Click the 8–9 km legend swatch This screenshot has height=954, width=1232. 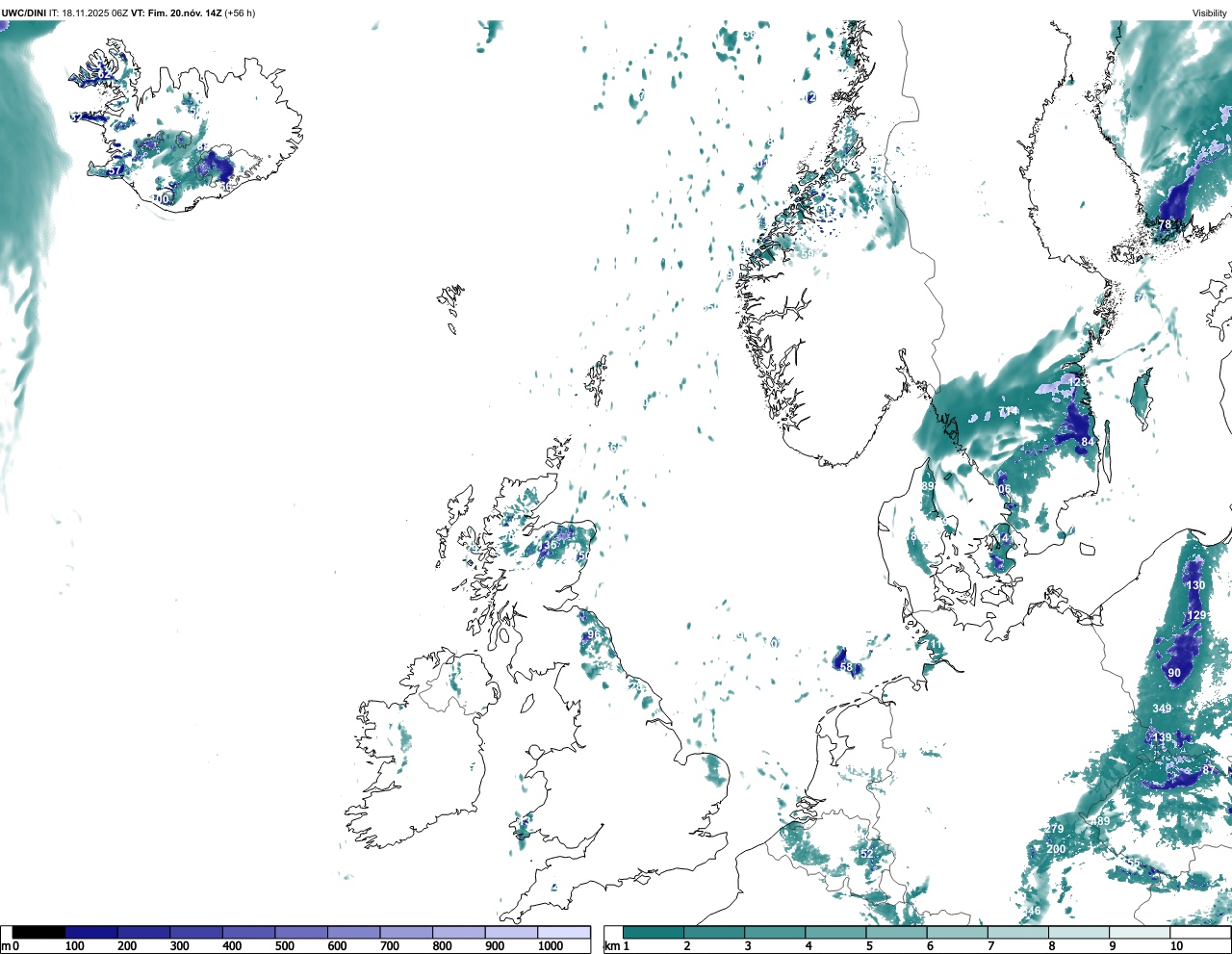click(1078, 932)
